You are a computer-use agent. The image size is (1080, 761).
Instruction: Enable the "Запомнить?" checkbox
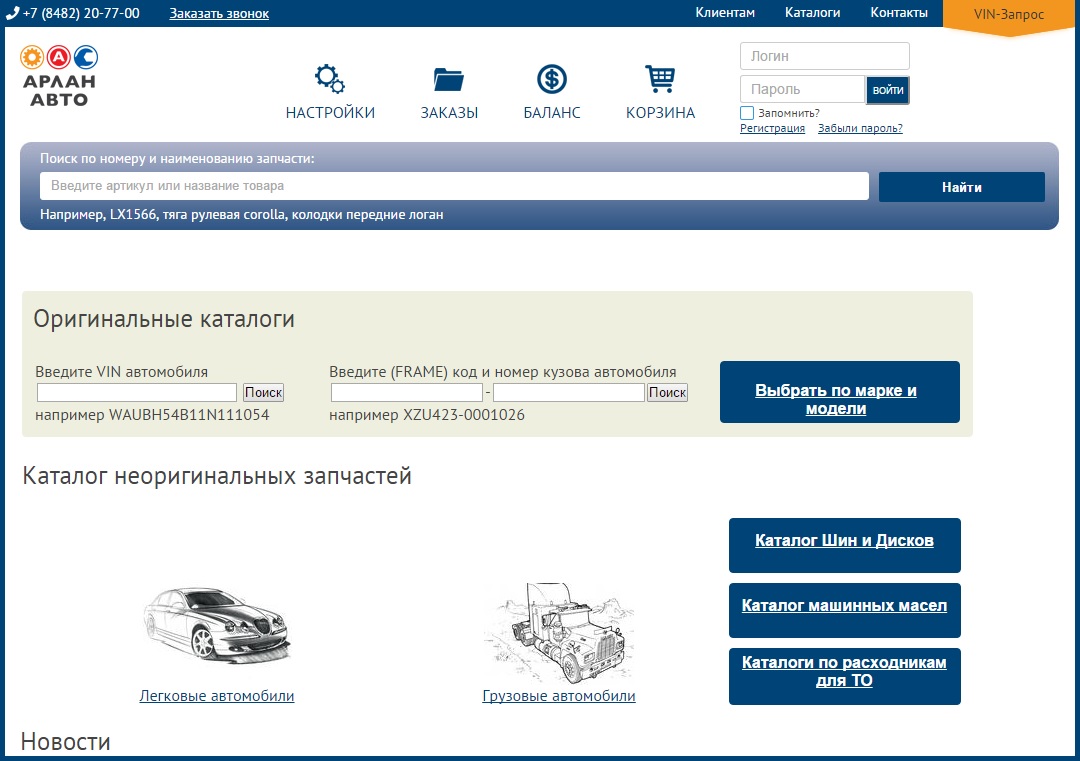click(x=747, y=113)
